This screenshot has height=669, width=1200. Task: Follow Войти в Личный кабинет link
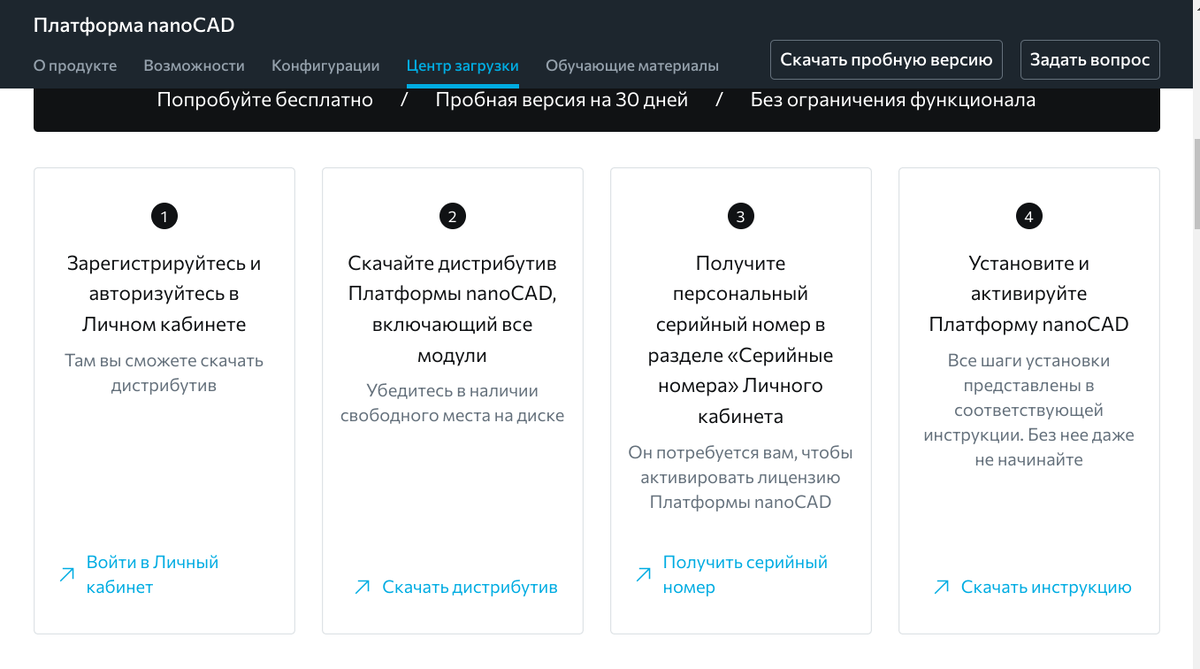click(152, 575)
